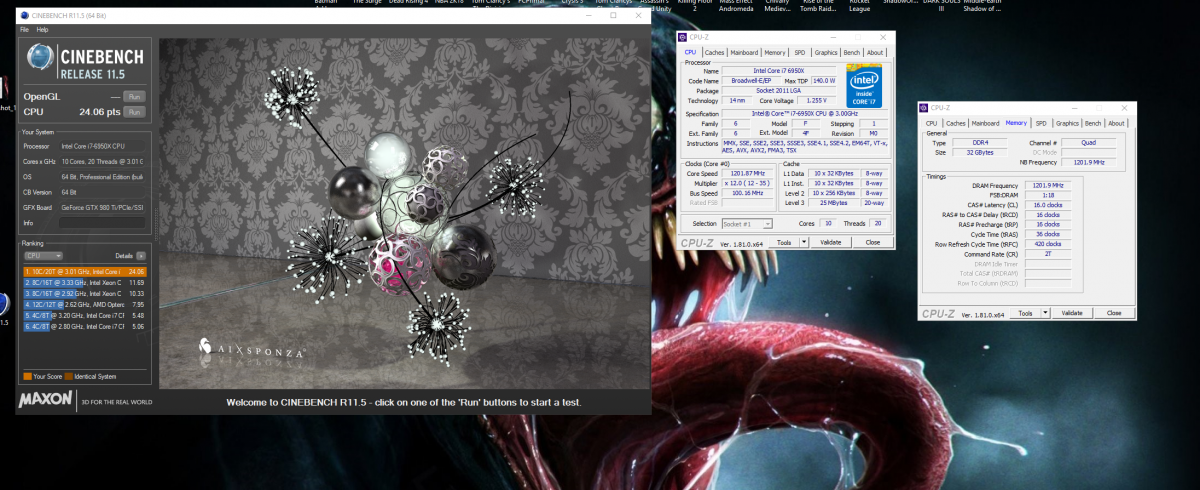Open Tools dropdown arrow in Memory-tab CPU-Z window
Image resolution: width=1200 pixels, height=490 pixels.
tap(1044, 313)
